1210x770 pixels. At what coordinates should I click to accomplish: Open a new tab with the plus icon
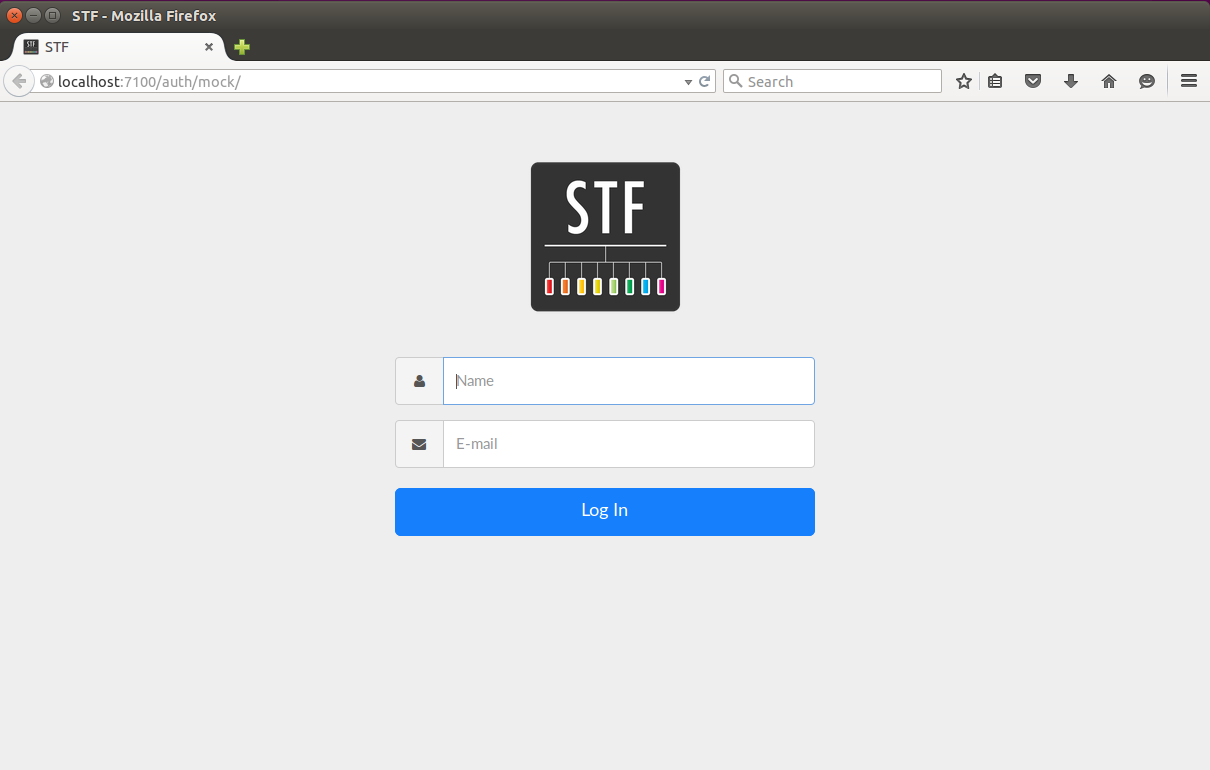point(242,47)
